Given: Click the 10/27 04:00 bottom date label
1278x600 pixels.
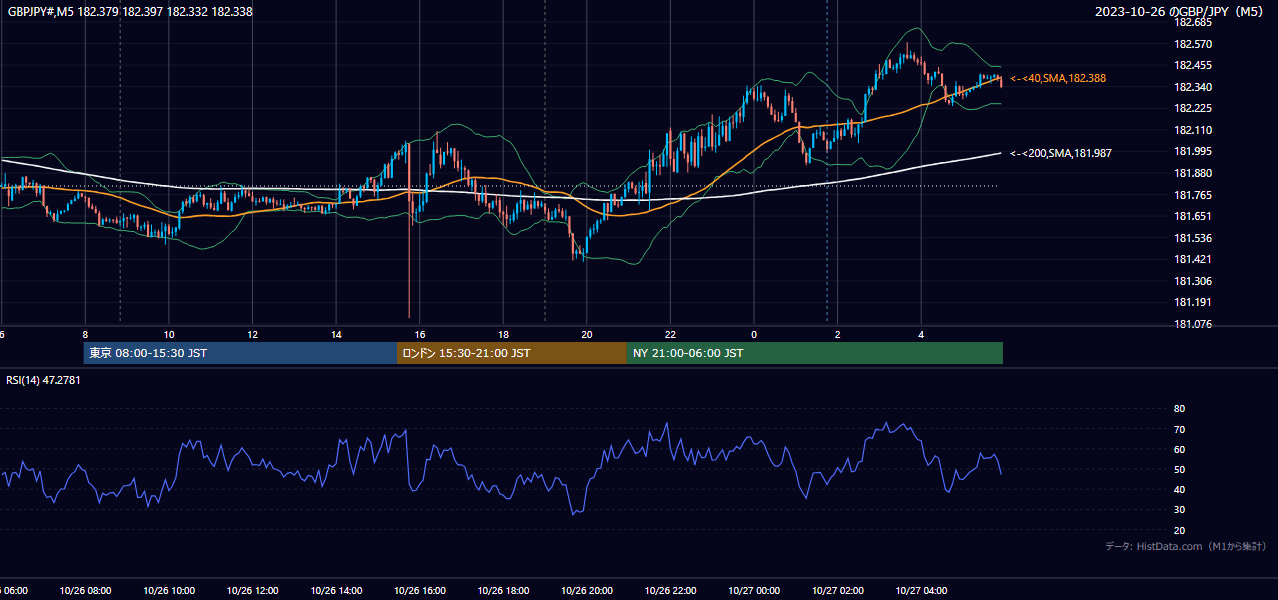Looking at the screenshot, I should point(921,591).
